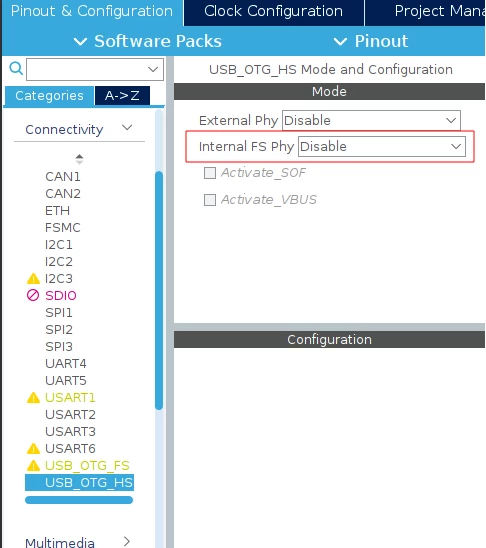The height and width of the screenshot is (548, 486).
Task: Click the search magnifier icon
Action: pos(16,68)
